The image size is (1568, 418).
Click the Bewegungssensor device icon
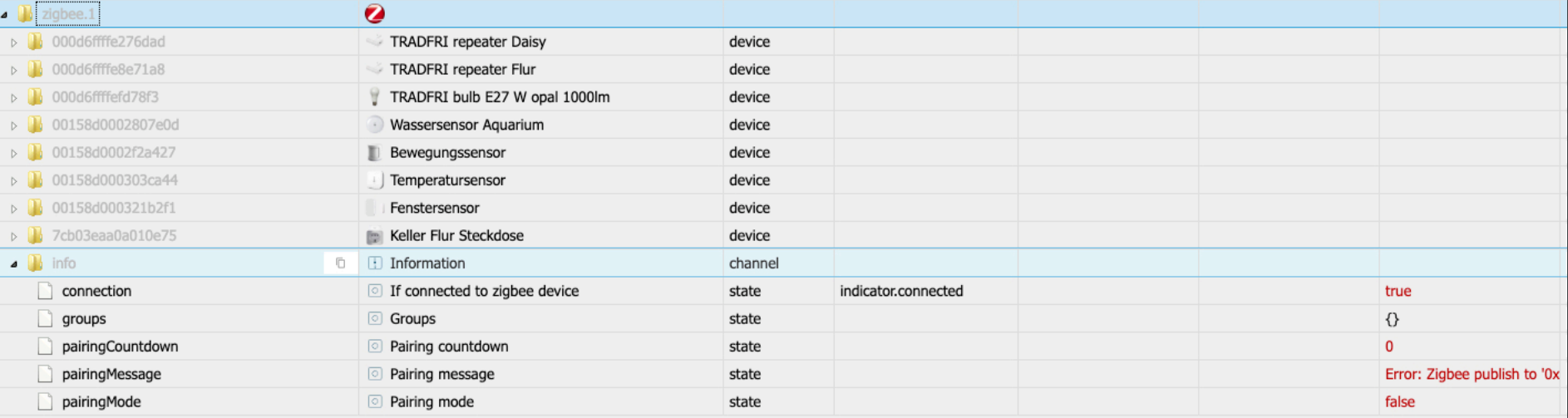374,153
